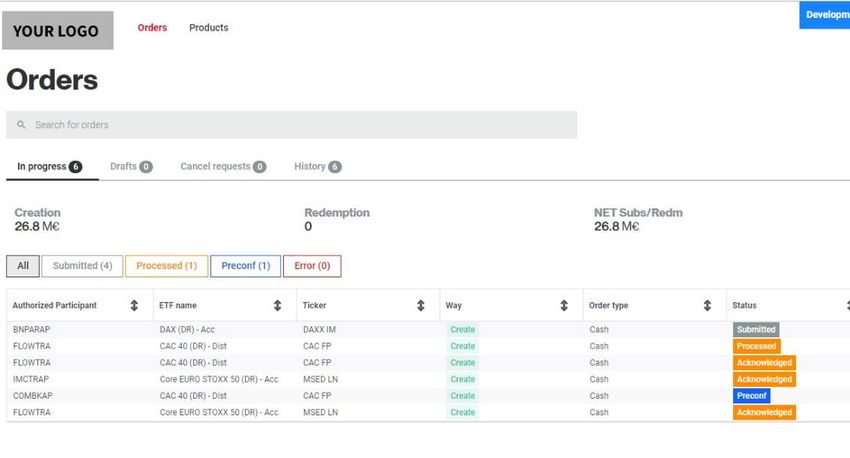Sort by Way column arrows

tap(564, 306)
